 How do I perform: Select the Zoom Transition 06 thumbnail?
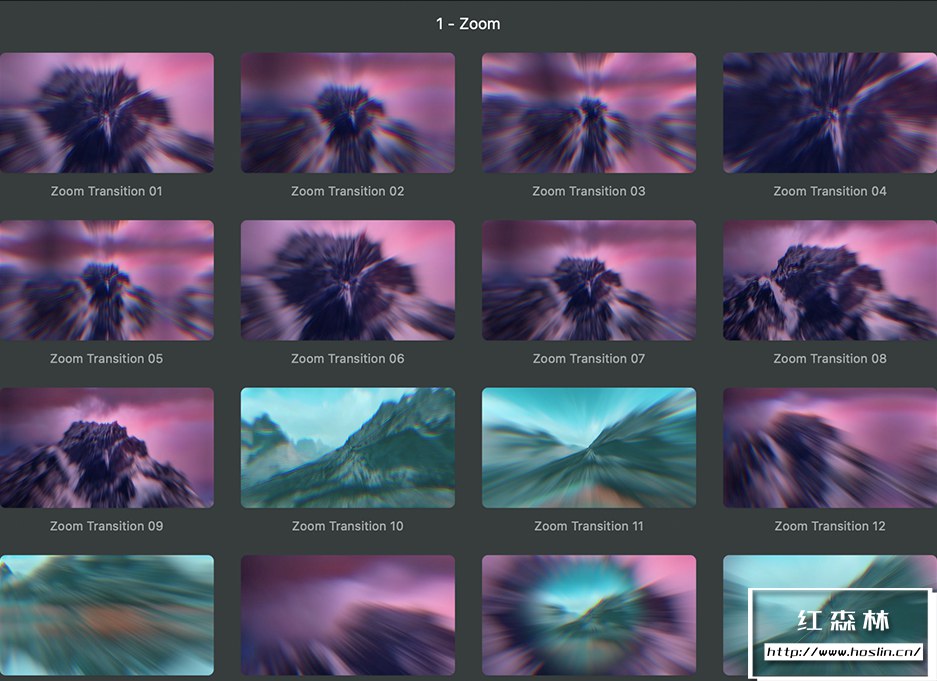(348, 280)
